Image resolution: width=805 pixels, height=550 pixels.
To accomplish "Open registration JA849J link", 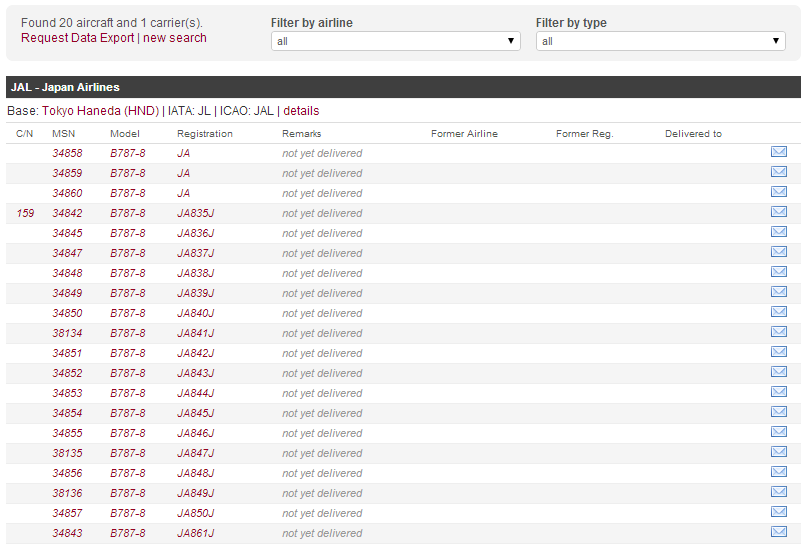I will (196, 493).
